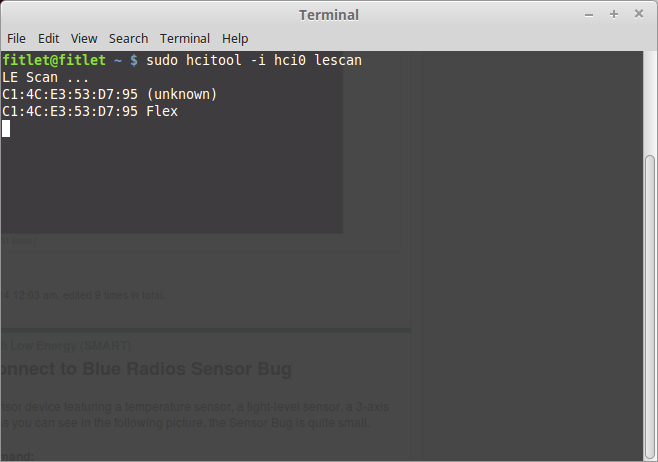Open the Terminal menu
658x462 pixels.
coord(185,39)
